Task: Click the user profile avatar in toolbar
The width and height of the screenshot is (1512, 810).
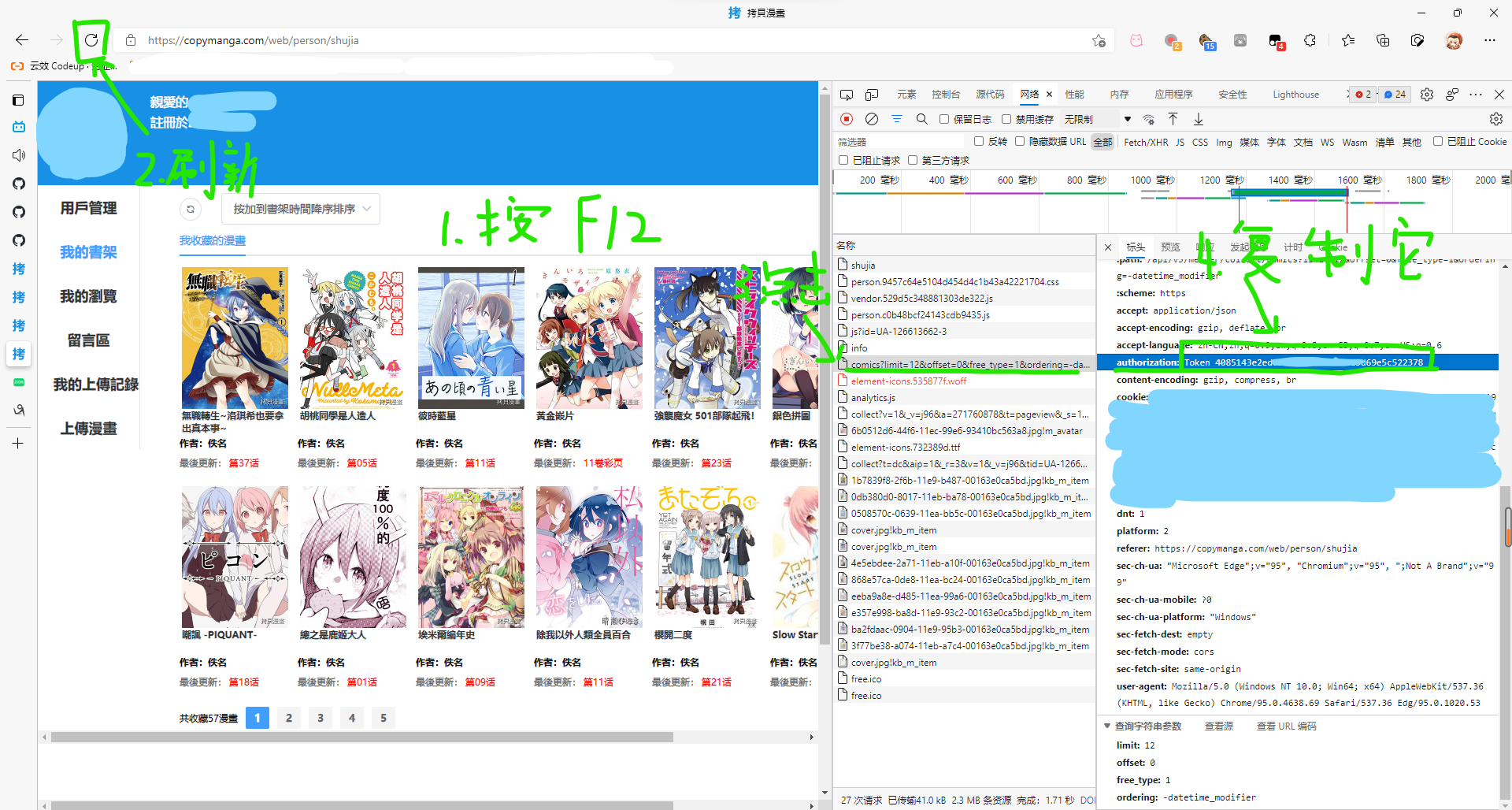Action: tap(1454, 40)
